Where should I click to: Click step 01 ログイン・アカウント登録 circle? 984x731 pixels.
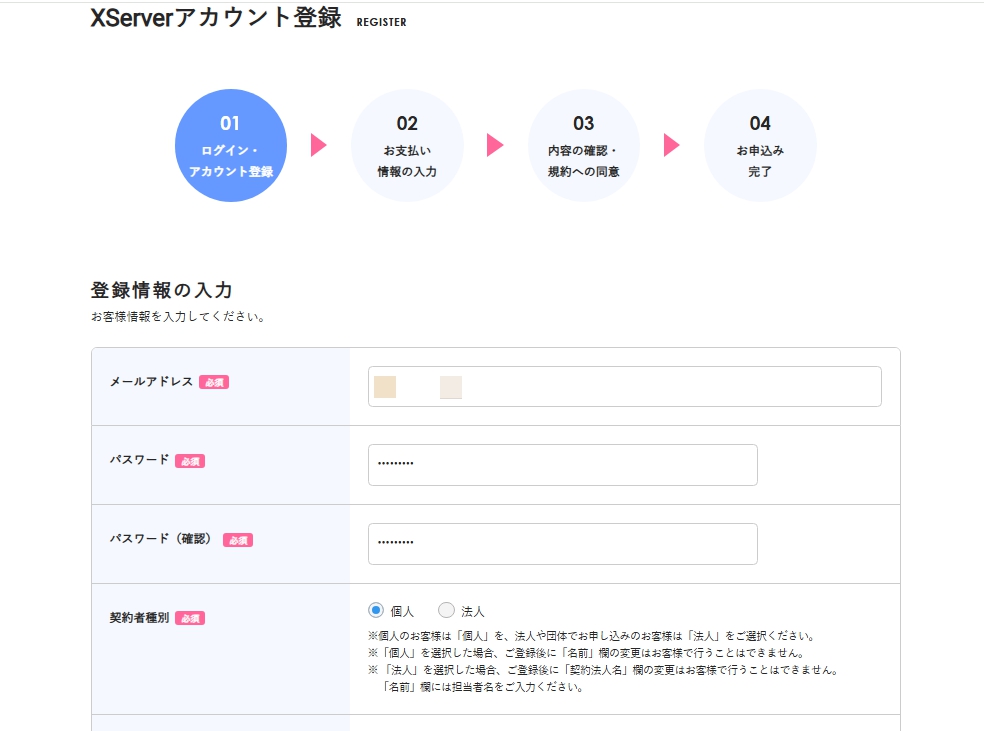(x=231, y=144)
